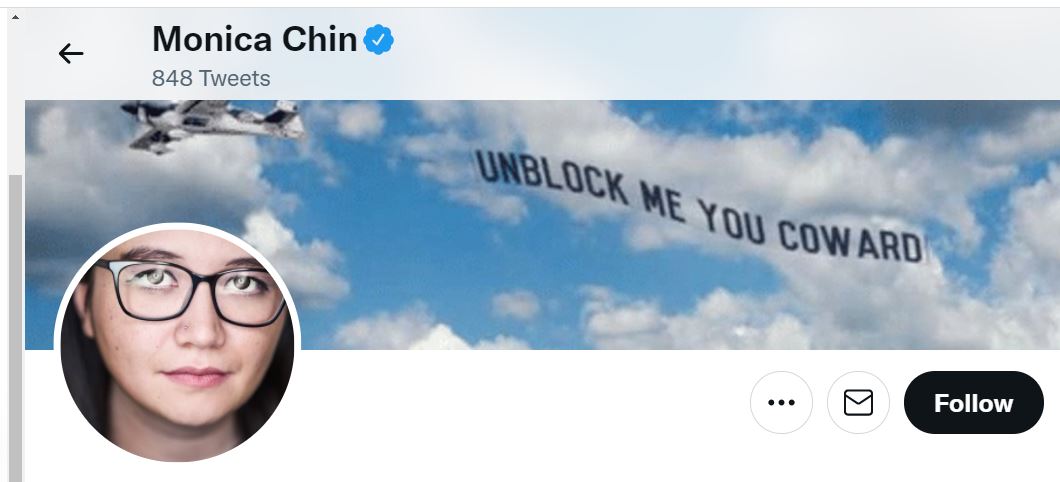Image resolution: width=1060 pixels, height=482 pixels.
Task: Click the scrollbar track above the thumb
Action: pyautogui.click(x=15, y=99)
